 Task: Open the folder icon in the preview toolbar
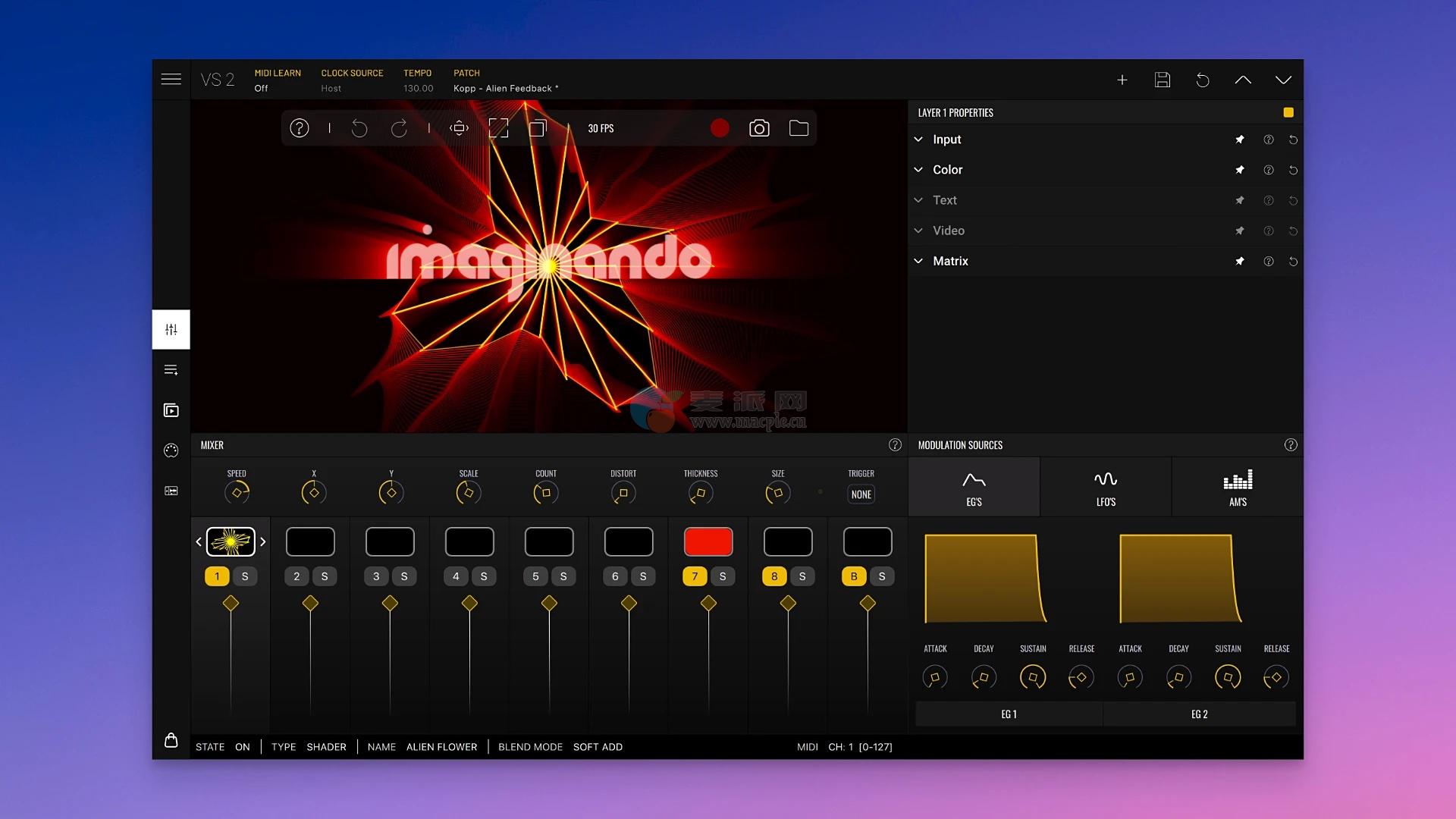799,128
